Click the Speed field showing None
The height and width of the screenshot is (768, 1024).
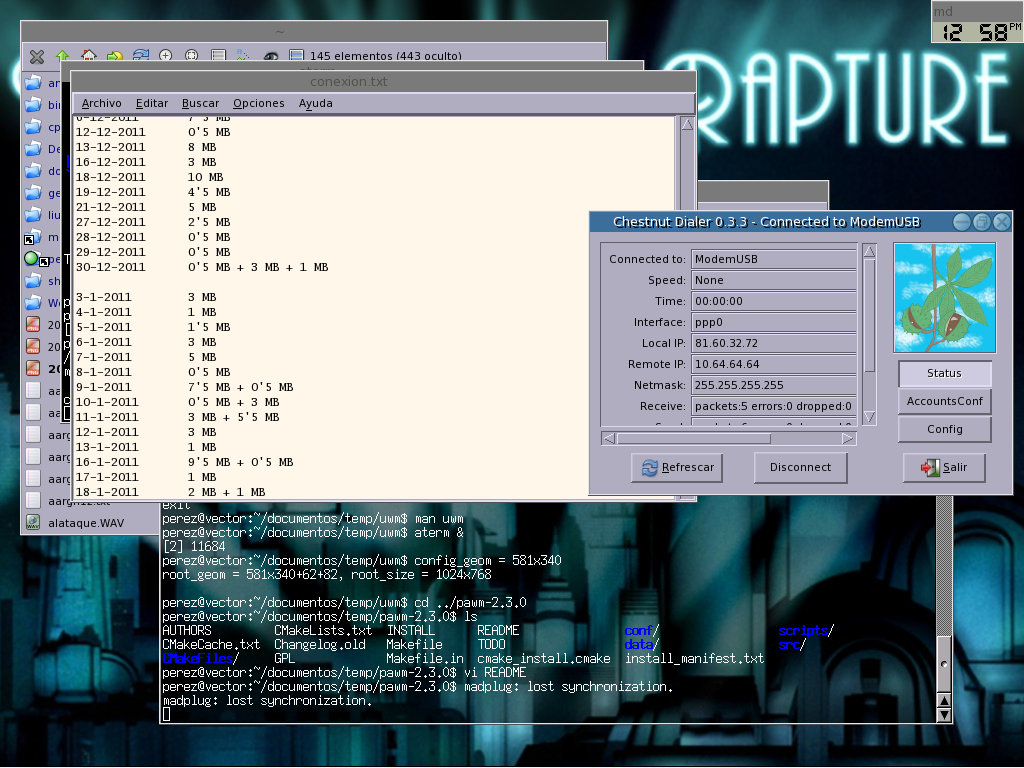(773, 280)
